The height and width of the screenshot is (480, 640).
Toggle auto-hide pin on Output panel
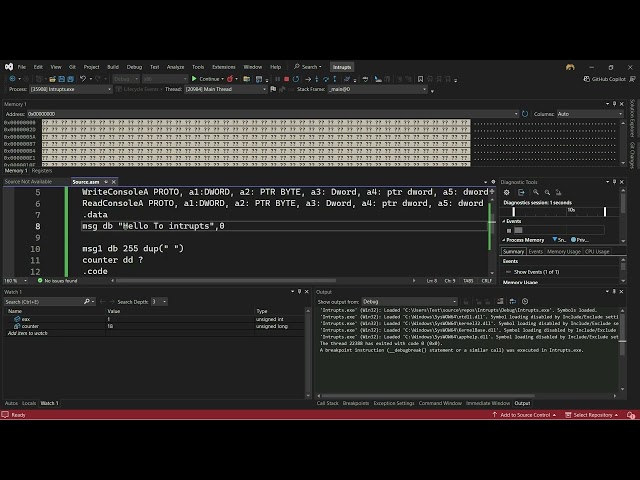(x=614, y=291)
